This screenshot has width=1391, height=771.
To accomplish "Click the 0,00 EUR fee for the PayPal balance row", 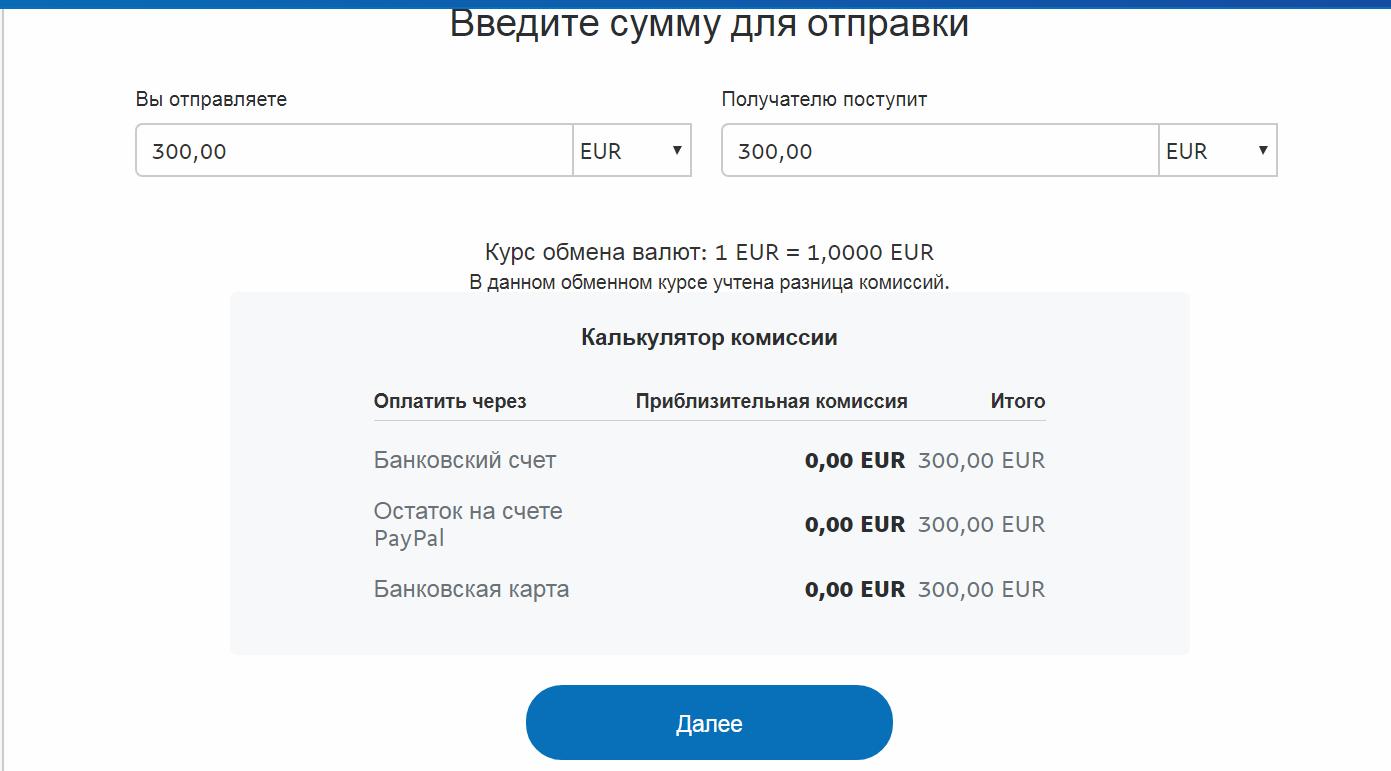I will (x=854, y=524).
